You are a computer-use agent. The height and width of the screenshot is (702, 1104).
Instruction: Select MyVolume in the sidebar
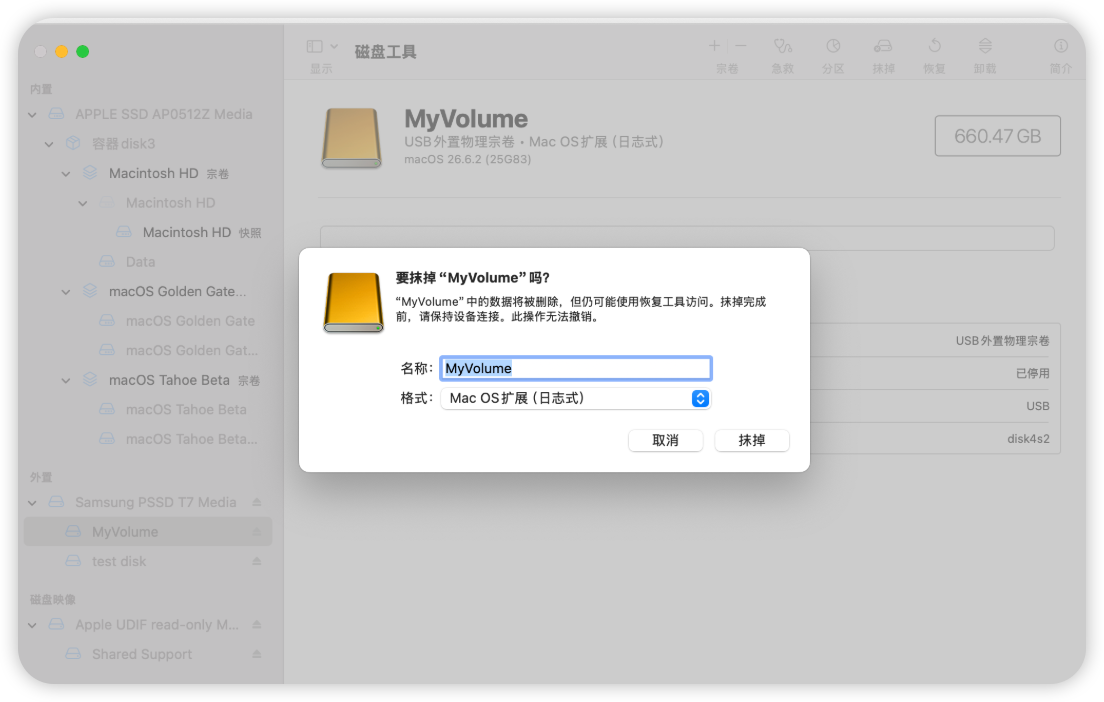pos(148,532)
